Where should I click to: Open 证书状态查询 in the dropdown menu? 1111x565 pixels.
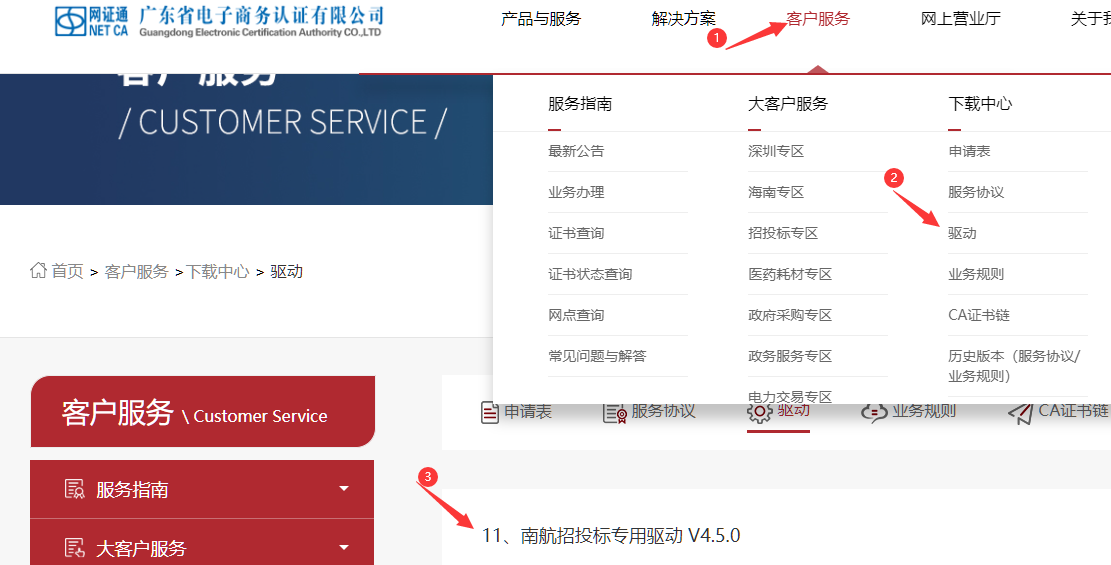click(x=590, y=274)
